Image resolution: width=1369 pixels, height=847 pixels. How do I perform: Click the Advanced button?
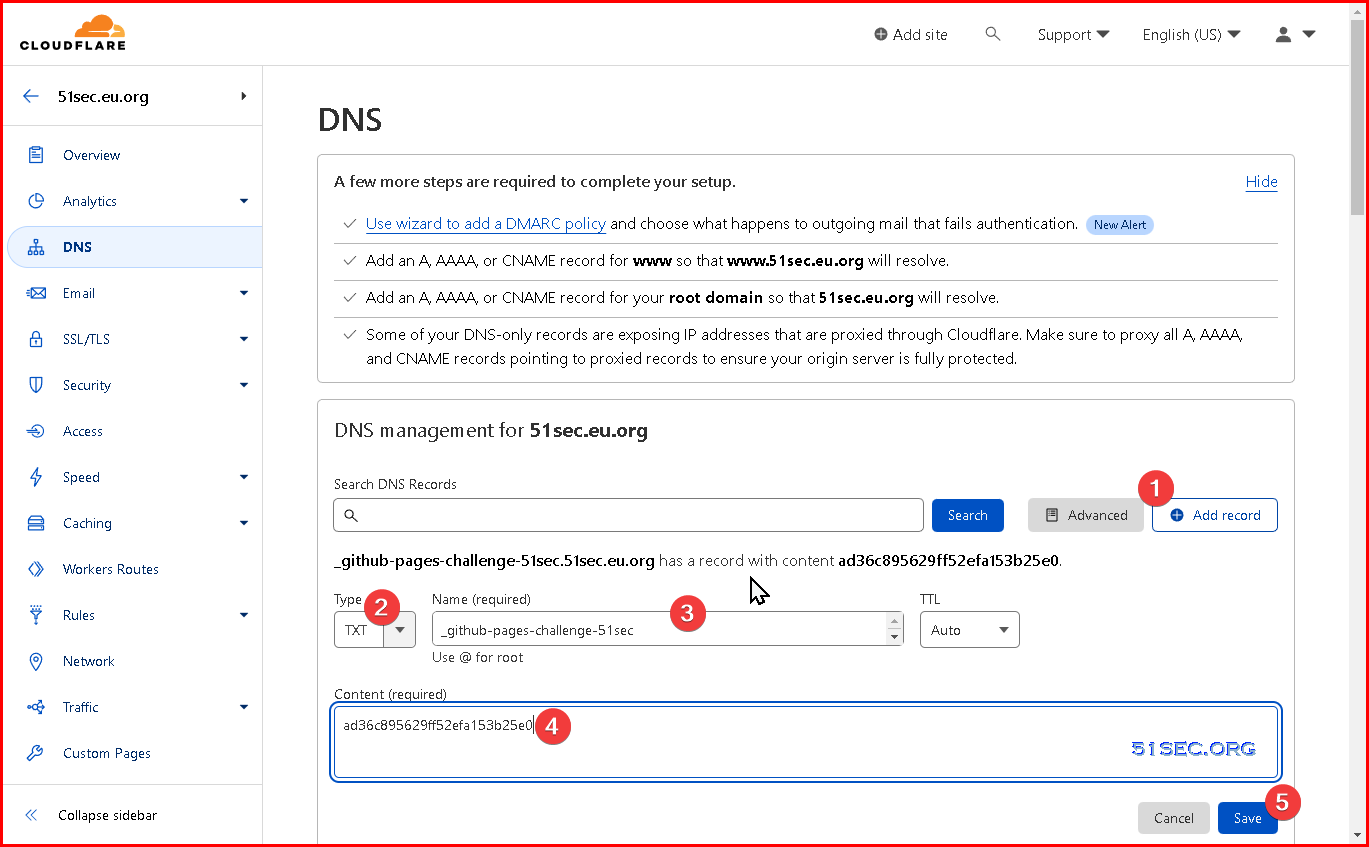[1086, 515]
